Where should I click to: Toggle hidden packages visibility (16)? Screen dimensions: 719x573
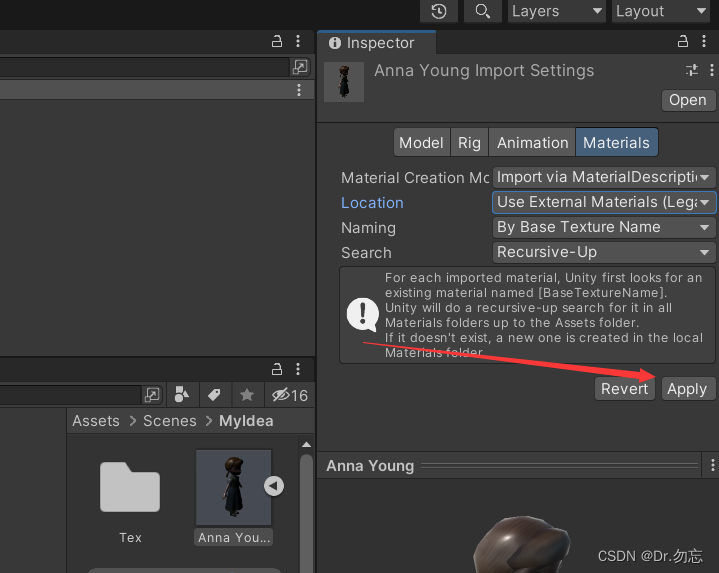pyautogui.click(x=290, y=395)
